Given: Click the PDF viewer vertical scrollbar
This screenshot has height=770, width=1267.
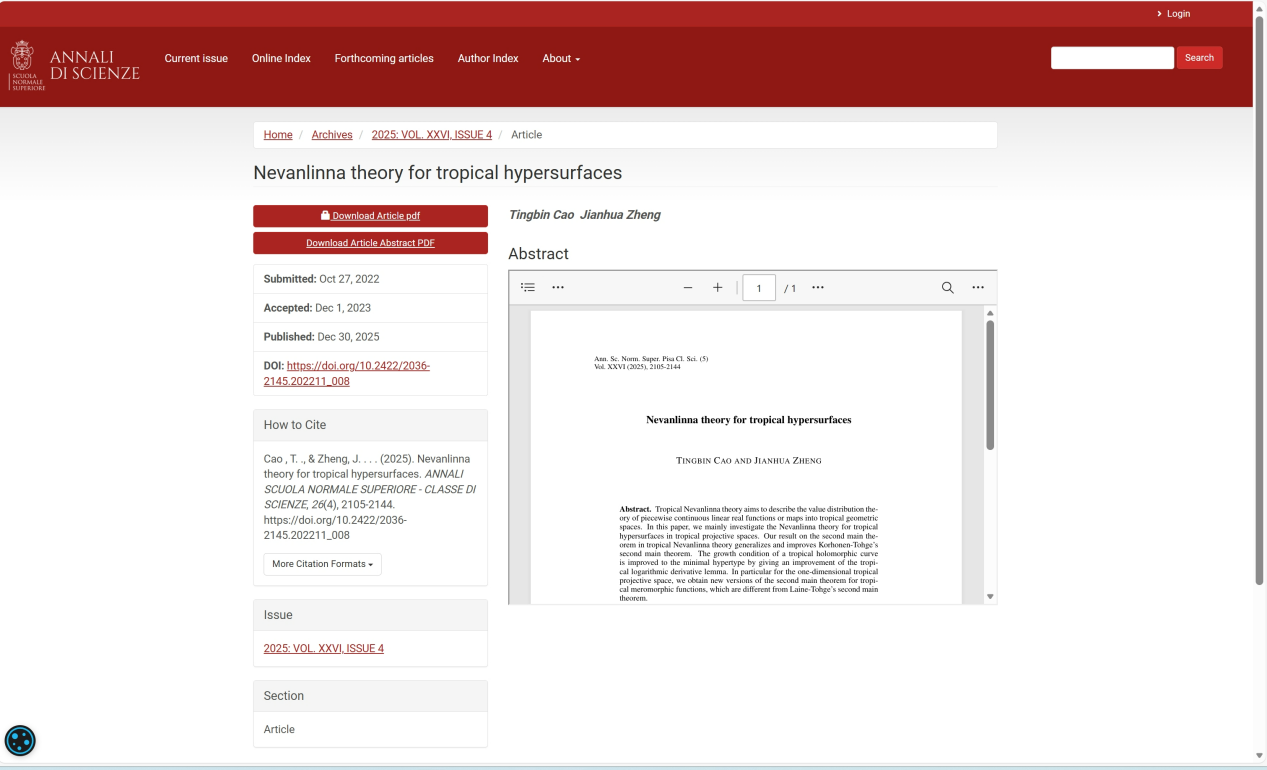Looking at the screenshot, I should tap(990, 385).
